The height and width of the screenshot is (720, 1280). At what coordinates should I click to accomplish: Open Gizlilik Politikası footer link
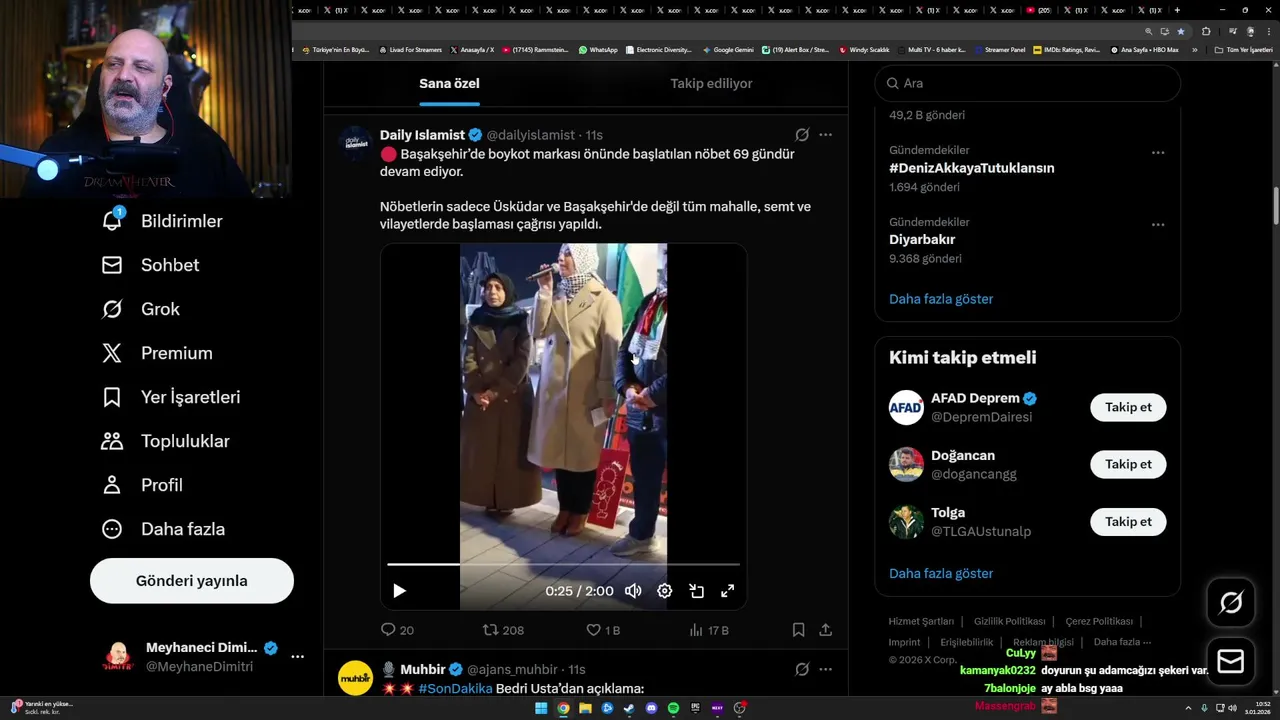1010,622
